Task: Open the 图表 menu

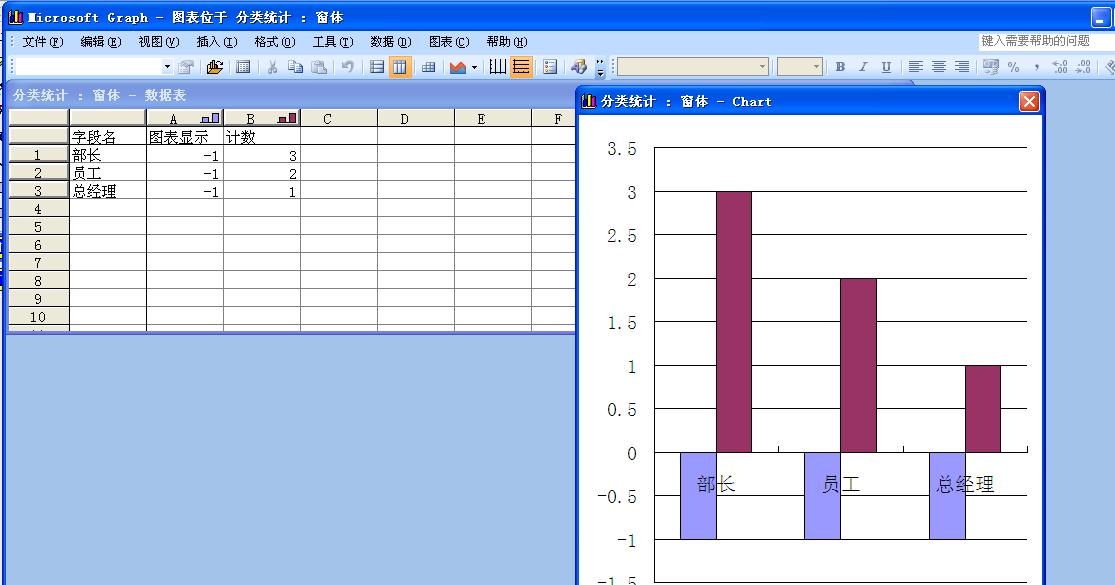Action: 448,42
